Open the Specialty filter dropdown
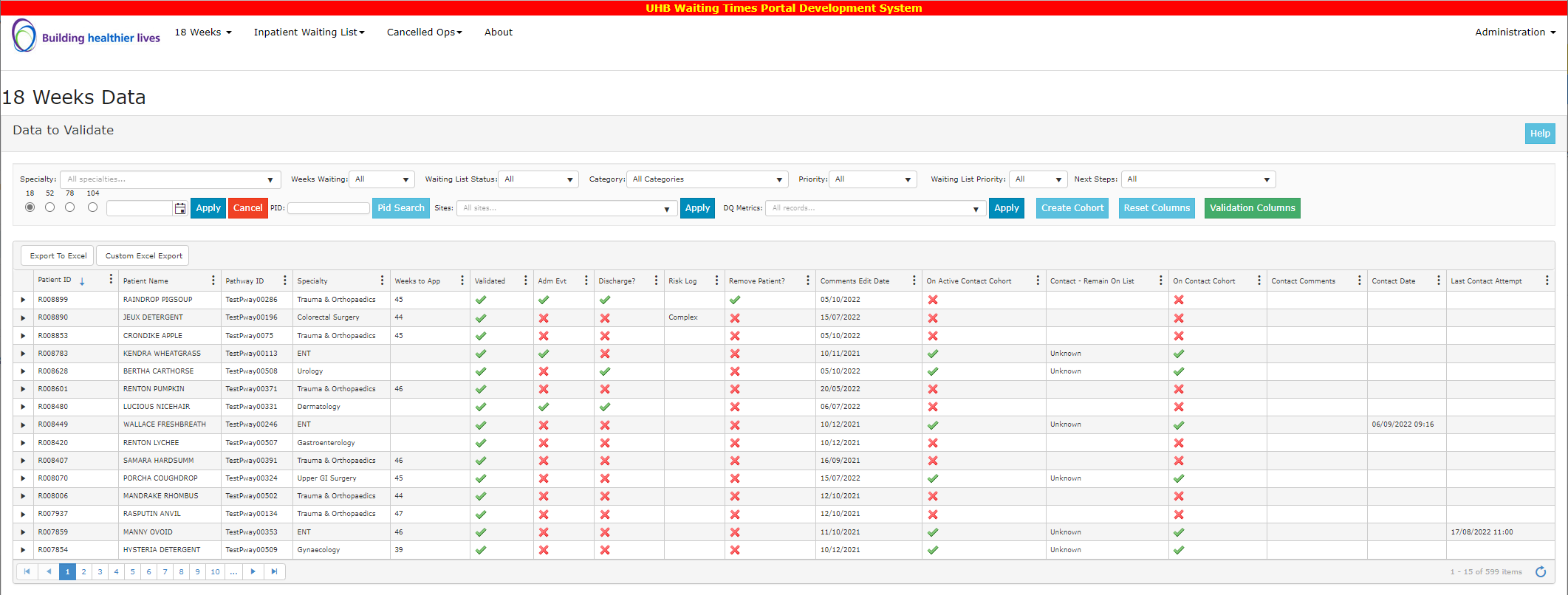Image resolution: width=1568 pixels, height=595 pixels. tap(170, 179)
